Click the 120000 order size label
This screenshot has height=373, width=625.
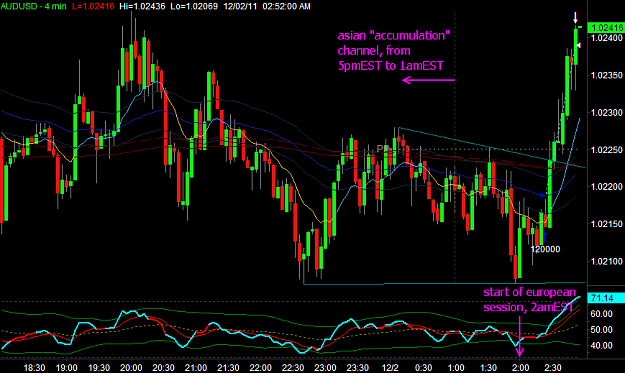click(x=545, y=249)
